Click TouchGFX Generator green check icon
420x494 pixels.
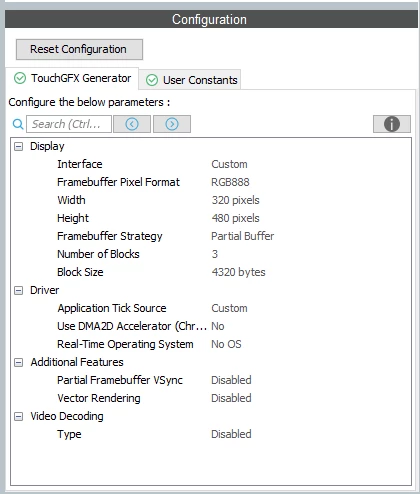[x=20, y=78]
